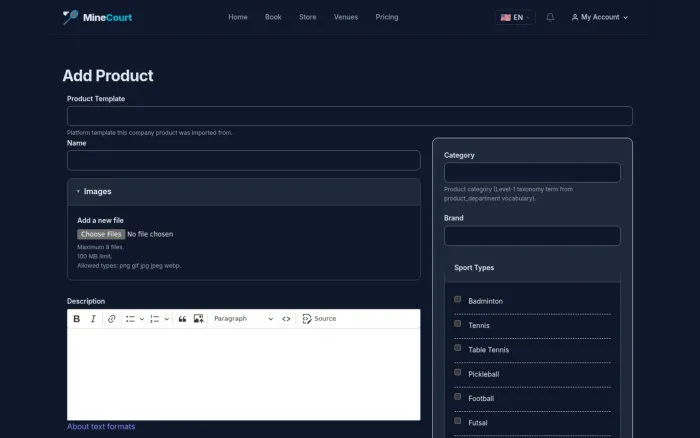Open the Pricing page
The height and width of the screenshot is (438, 700).
[387, 17]
